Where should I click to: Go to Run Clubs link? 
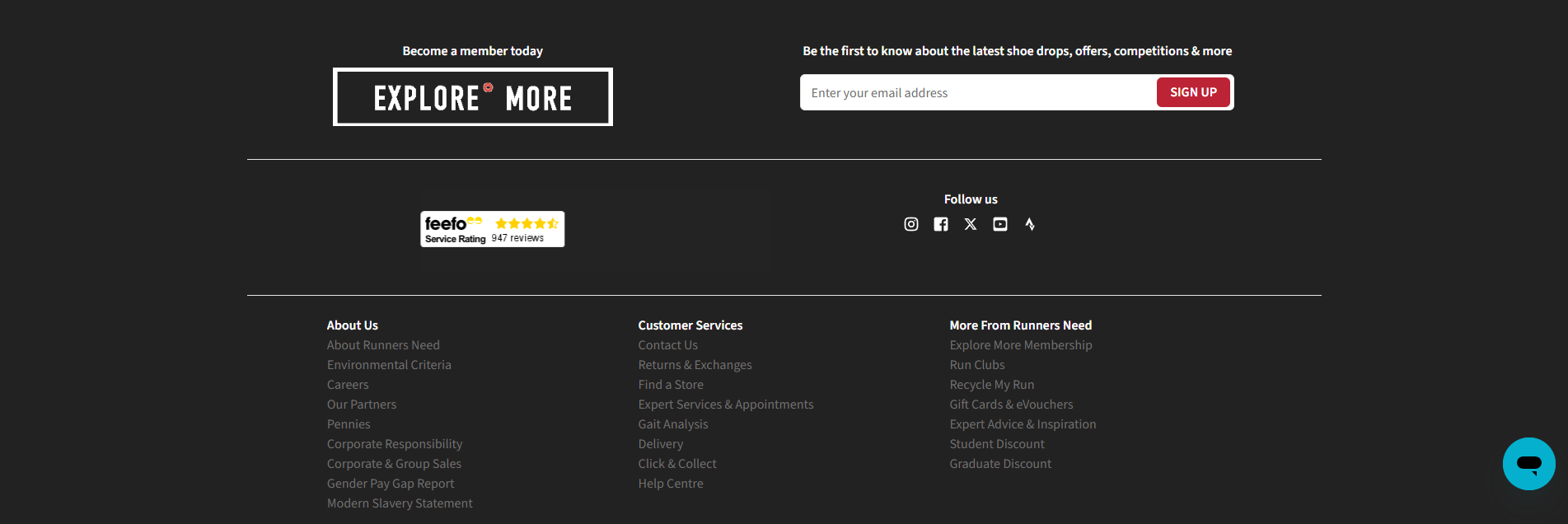pyautogui.click(x=977, y=365)
